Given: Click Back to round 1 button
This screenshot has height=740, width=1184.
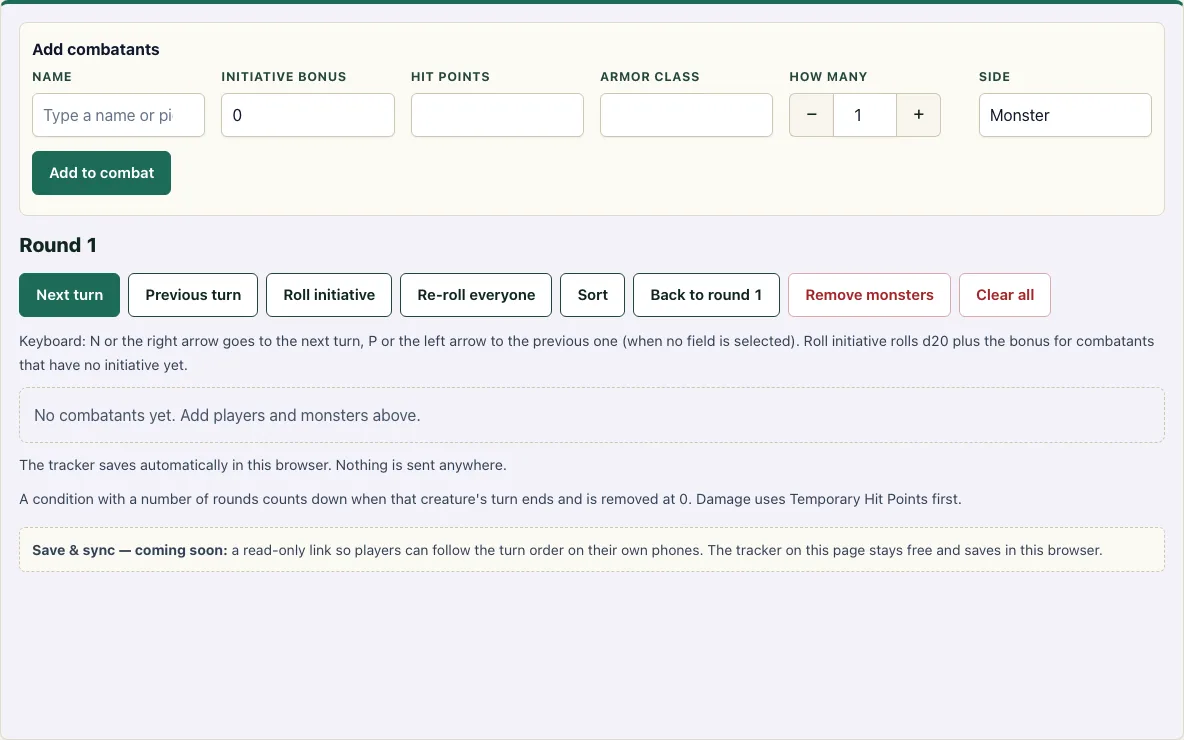Looking at the screenshot, I should coord(706,294).
